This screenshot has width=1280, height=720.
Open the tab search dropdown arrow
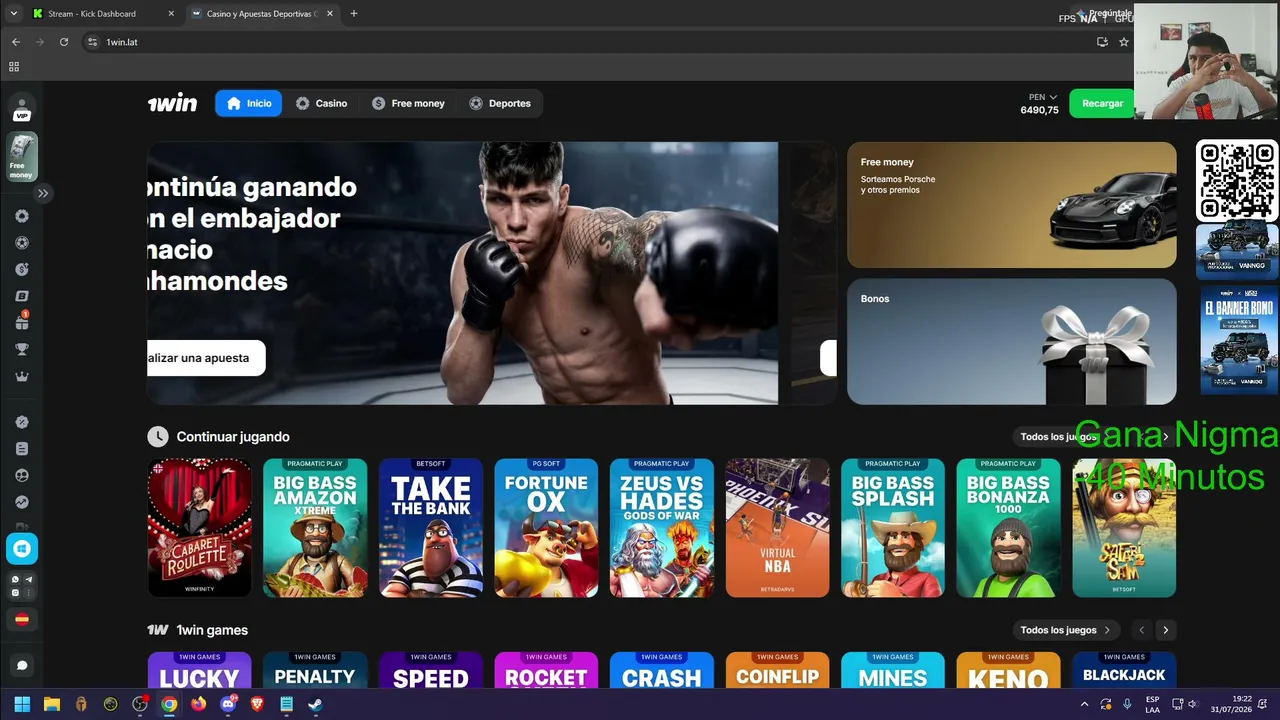pos(13,14)
